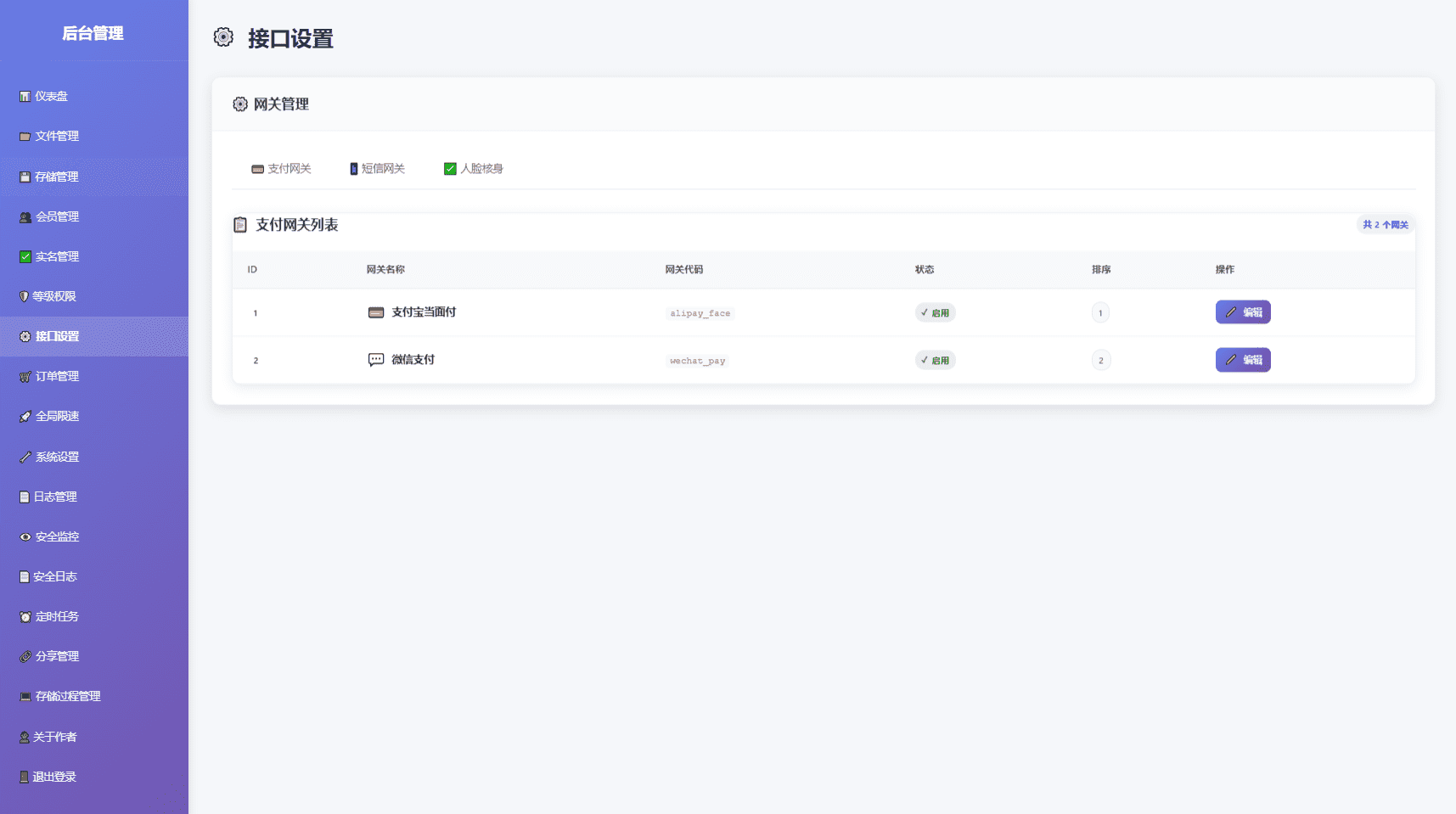Click 退出登录 to log out

[54, 777]
